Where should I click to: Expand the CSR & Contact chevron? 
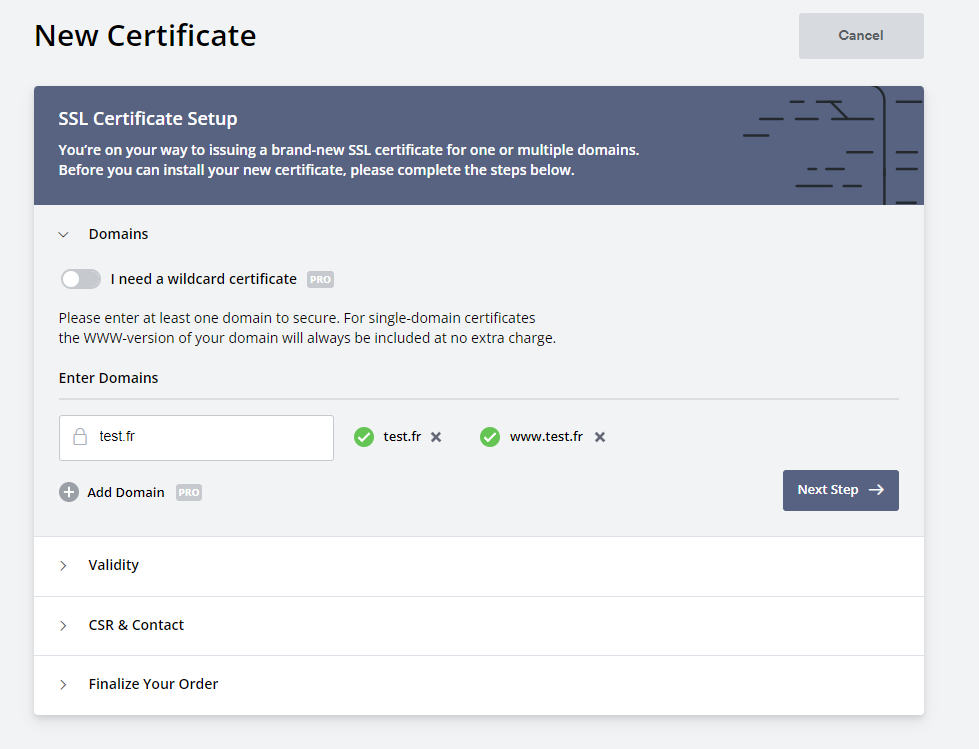coord(64,625)
